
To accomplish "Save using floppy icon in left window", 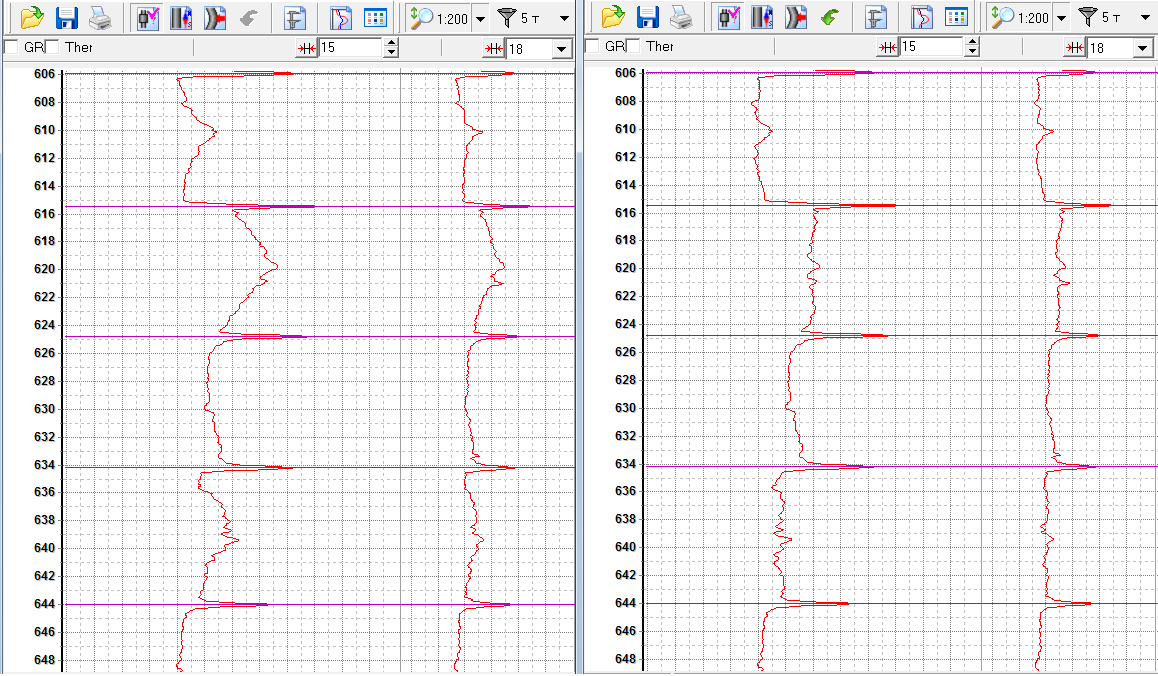I will point(66,17).
